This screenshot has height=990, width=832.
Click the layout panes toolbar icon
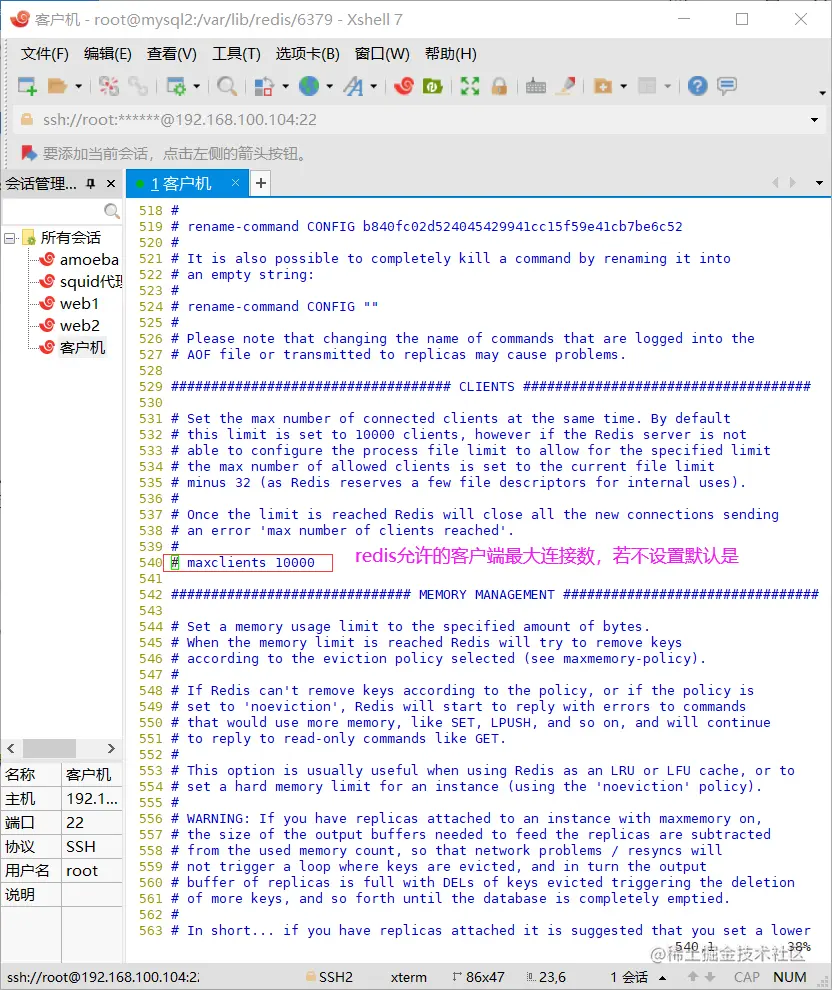647,86
